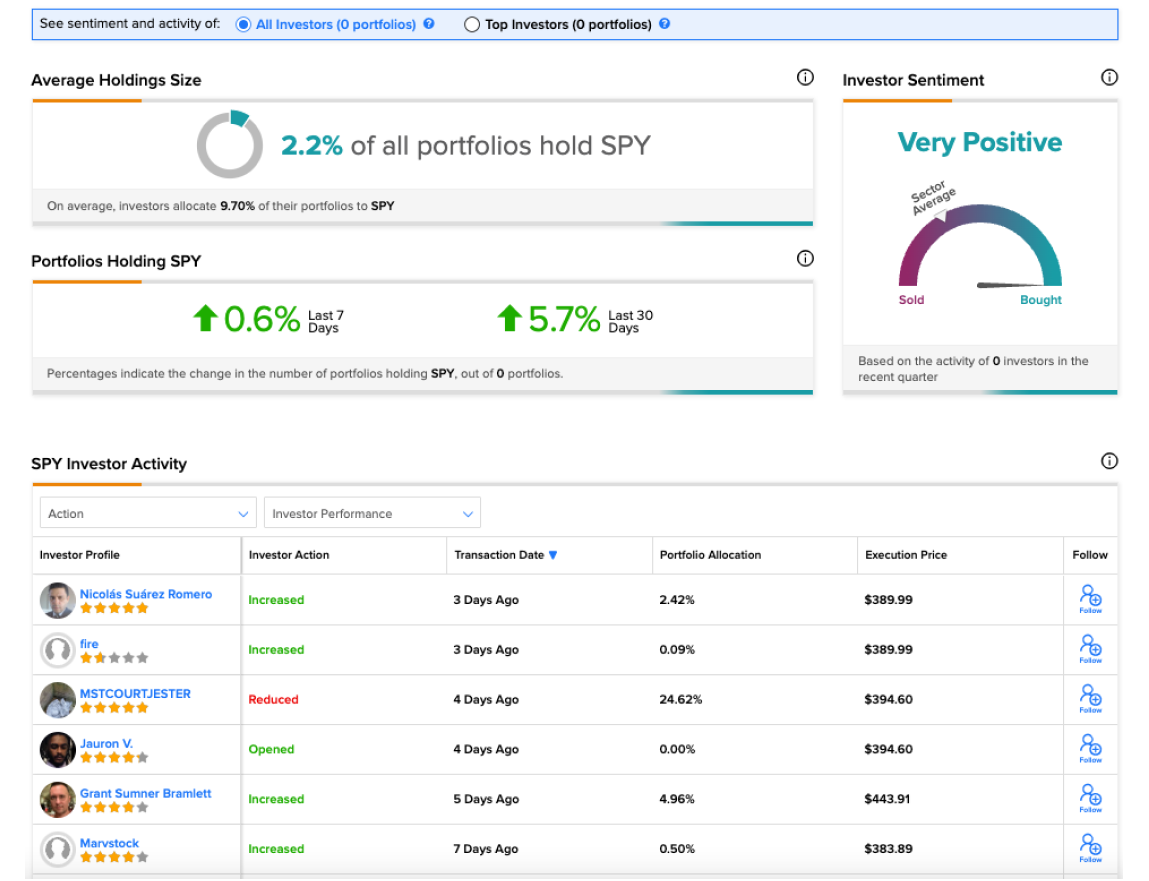Sort by Transaction Date column arrow
Image resolution: width=1149 pixels, height=881 pixels.
(x=553, y=555)
